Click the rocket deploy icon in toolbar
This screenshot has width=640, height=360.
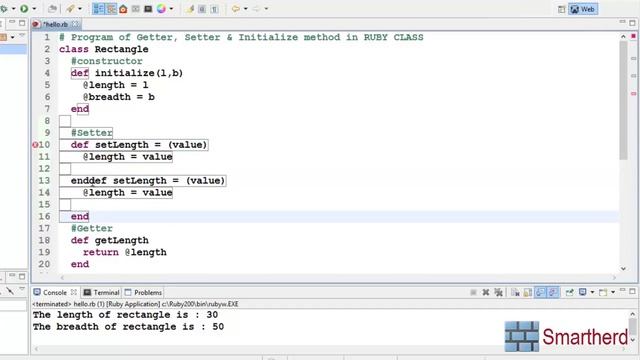pyautogui.click(x=71, y=9)
